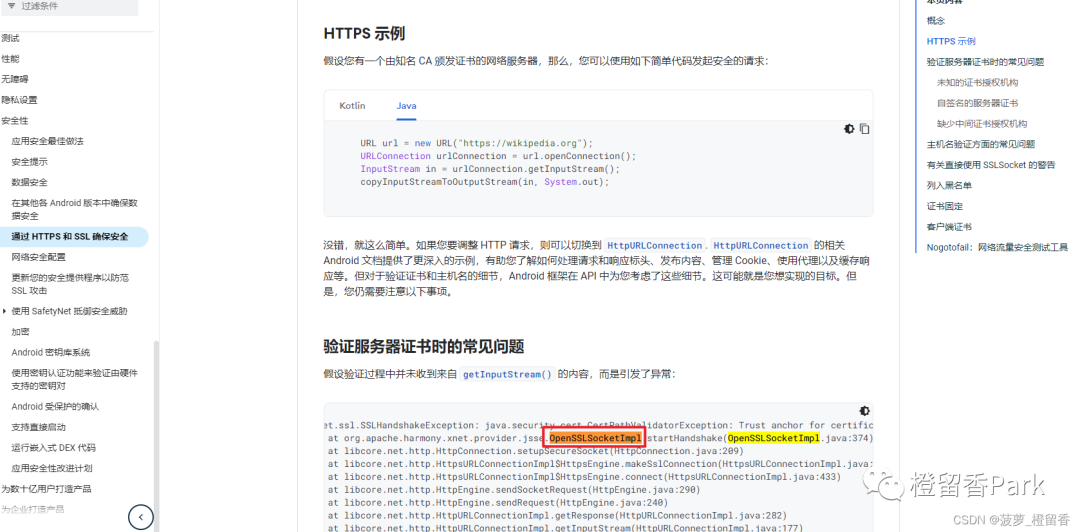Expand the SafetyNet tree item arrow

coord(4,311)
